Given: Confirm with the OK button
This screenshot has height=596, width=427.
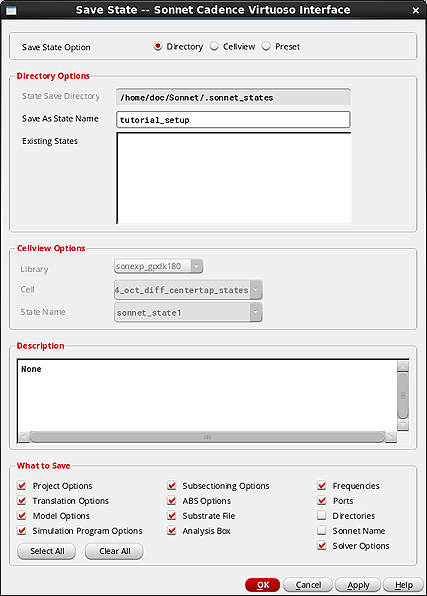Looking at the screenshot, I should coord(262,585).
